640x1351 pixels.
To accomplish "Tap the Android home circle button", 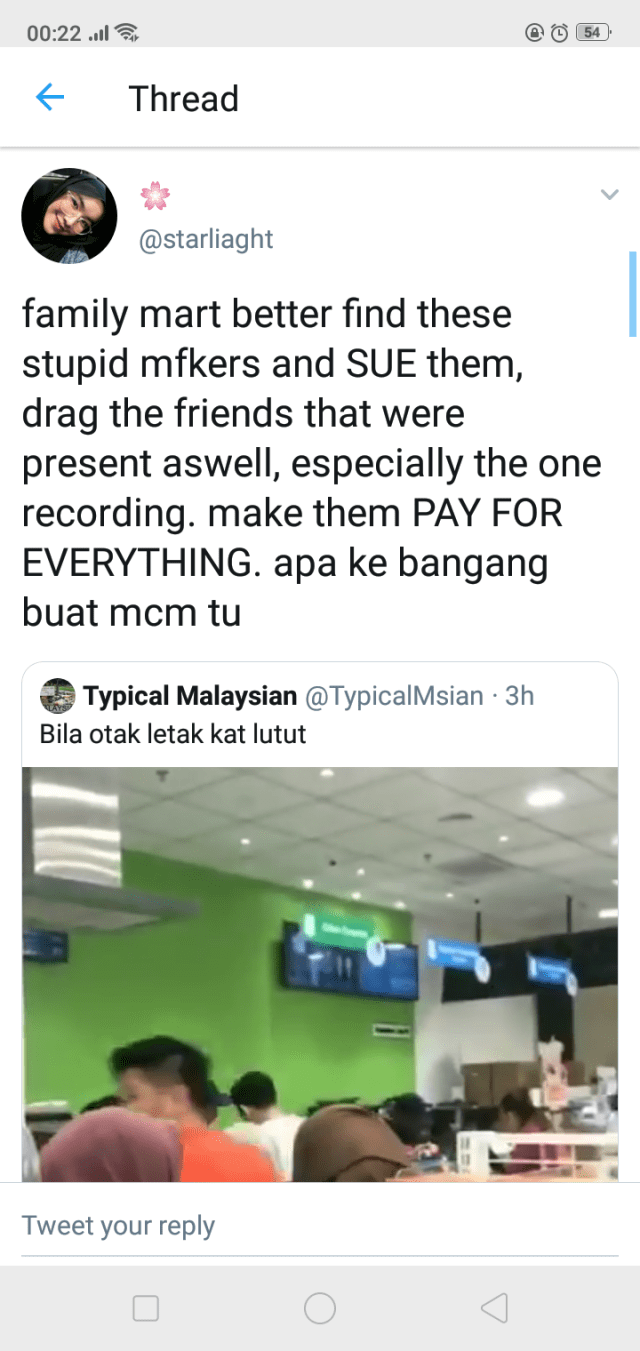I will pyautogui.click(x=320, y=1307).
